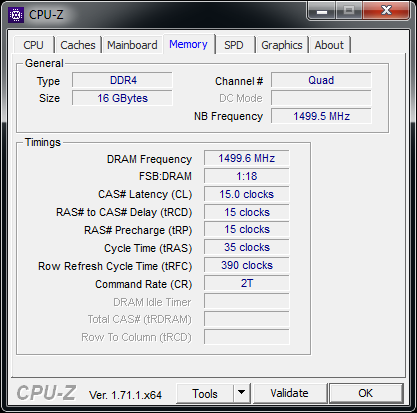Image resolution: width=417 pixels, height=413 pixels.
Task: Close the CPU-Z window
Action: click(x=386, y=11)
